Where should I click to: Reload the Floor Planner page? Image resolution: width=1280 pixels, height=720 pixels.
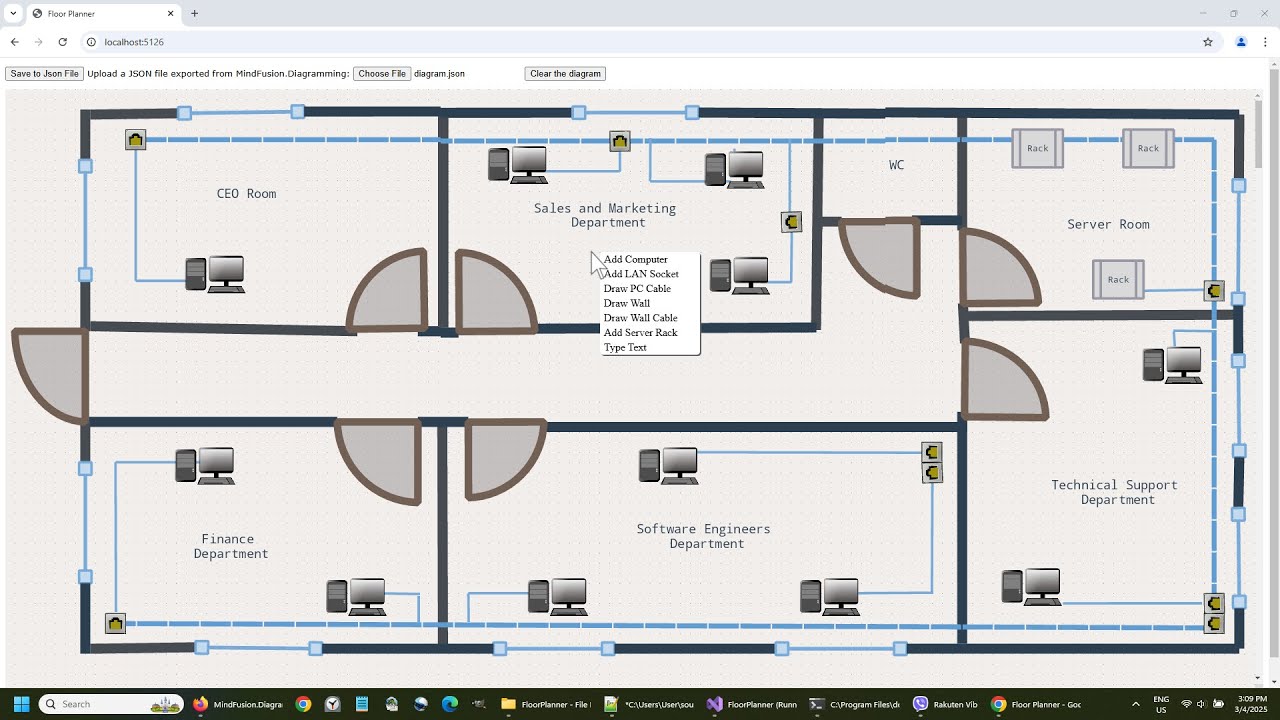tap(62, 42)
